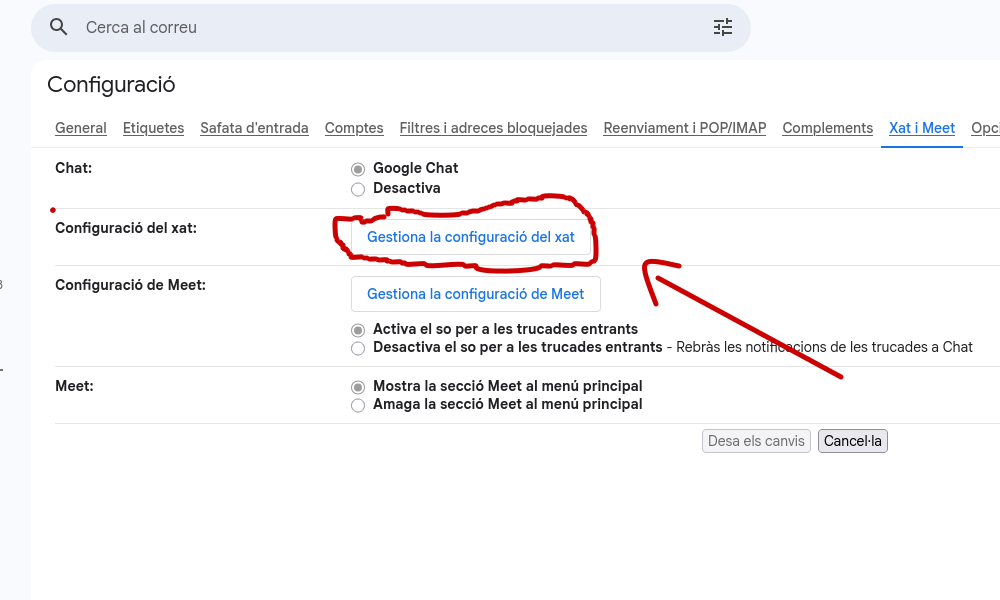Image resolution: width=1000 pixels, height=600 pixels.
Task: Click 'Gestiona la configuració de Meet' button
Action: coord(475,294)
